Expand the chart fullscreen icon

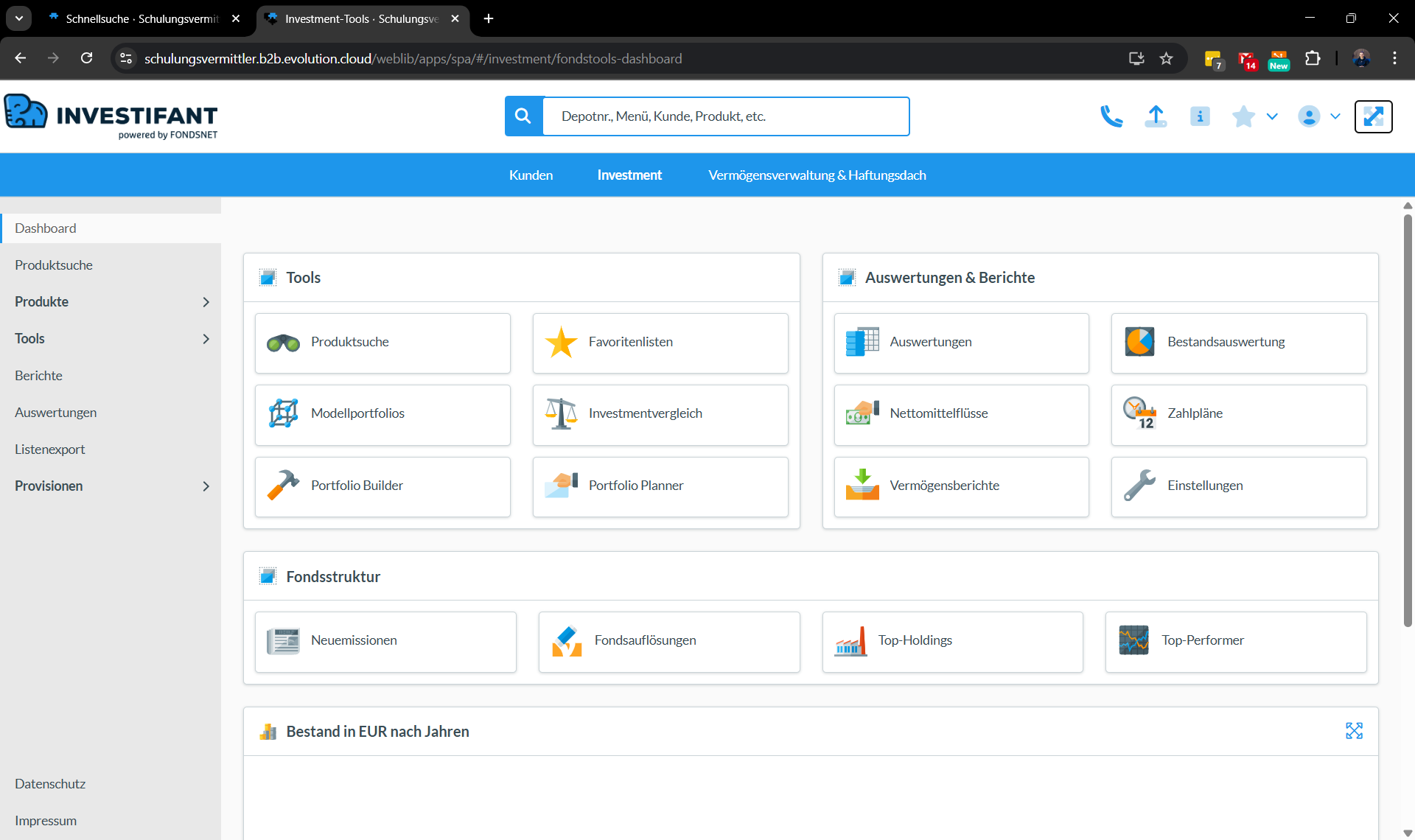click(x=1354, y=731)
